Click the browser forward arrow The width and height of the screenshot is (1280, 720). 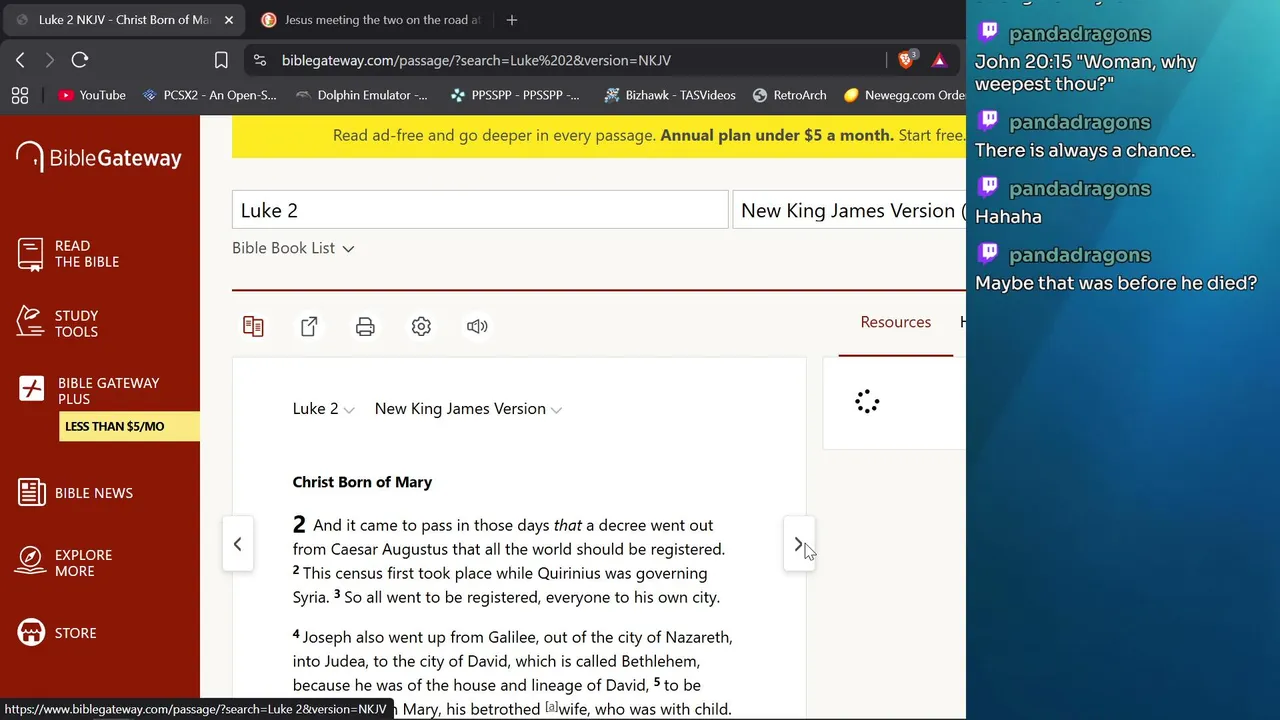[49, 60]
